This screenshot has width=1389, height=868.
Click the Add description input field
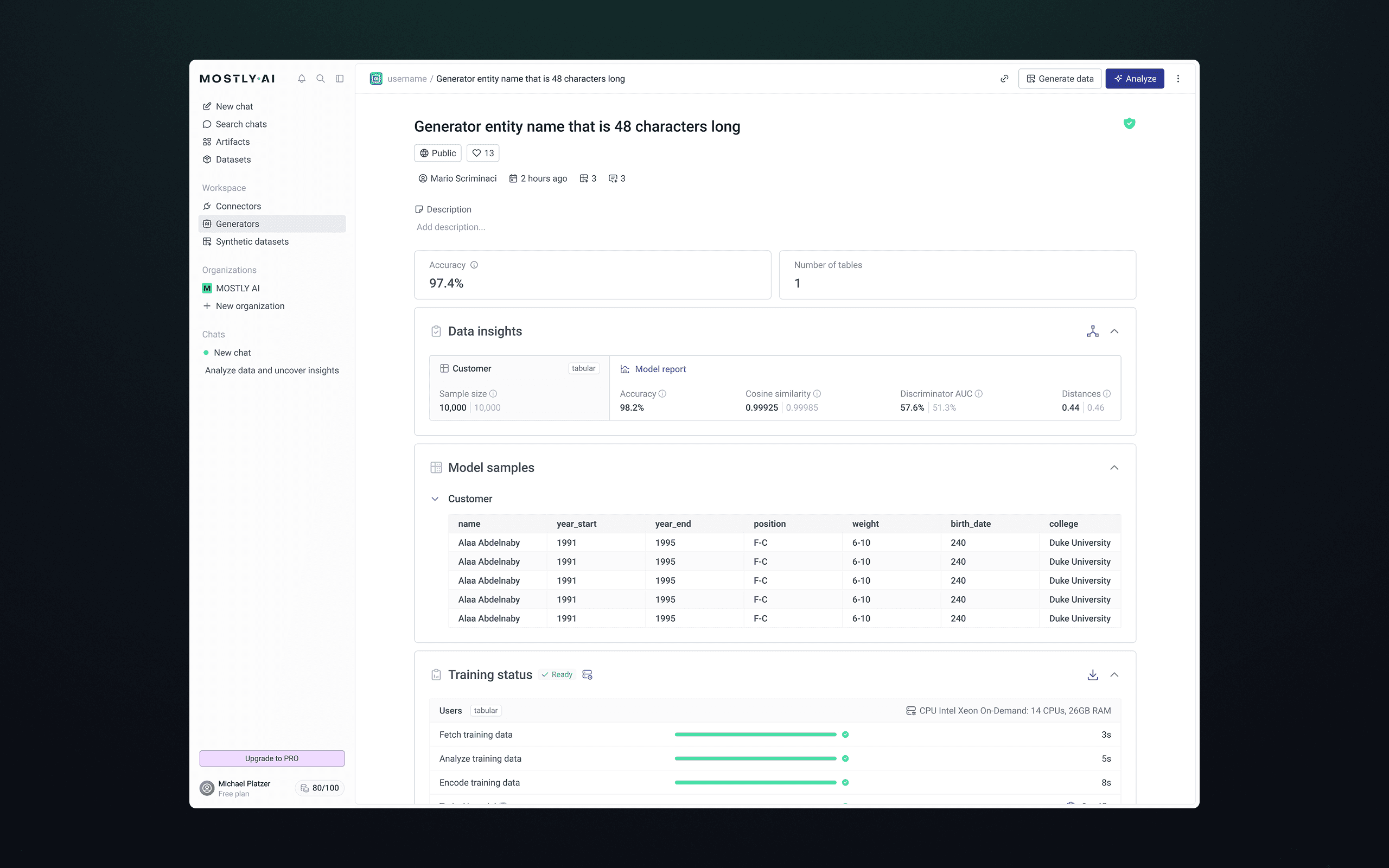click(x=450, y=227)
